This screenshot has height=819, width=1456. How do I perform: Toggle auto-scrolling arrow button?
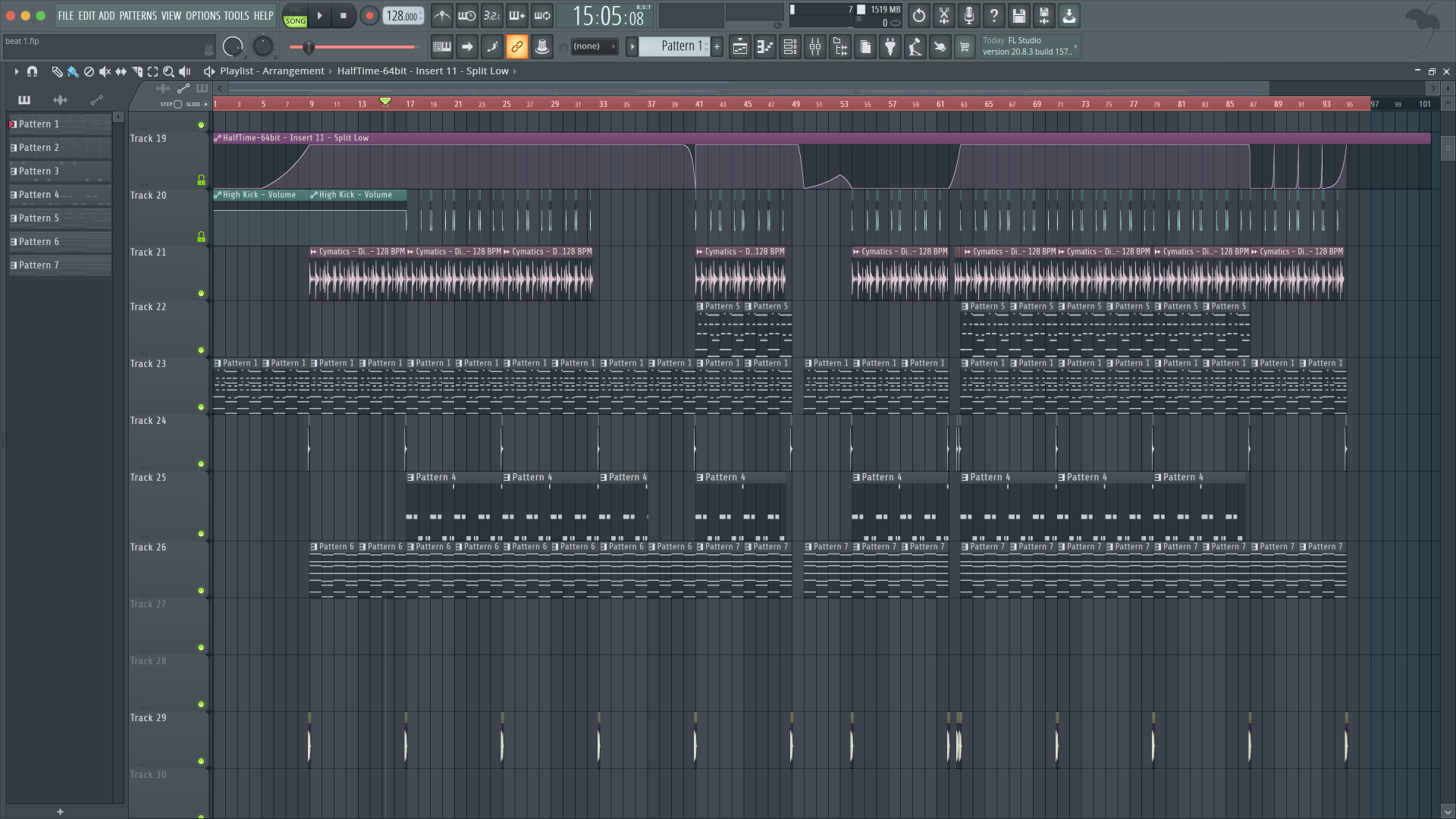point(467,47)
